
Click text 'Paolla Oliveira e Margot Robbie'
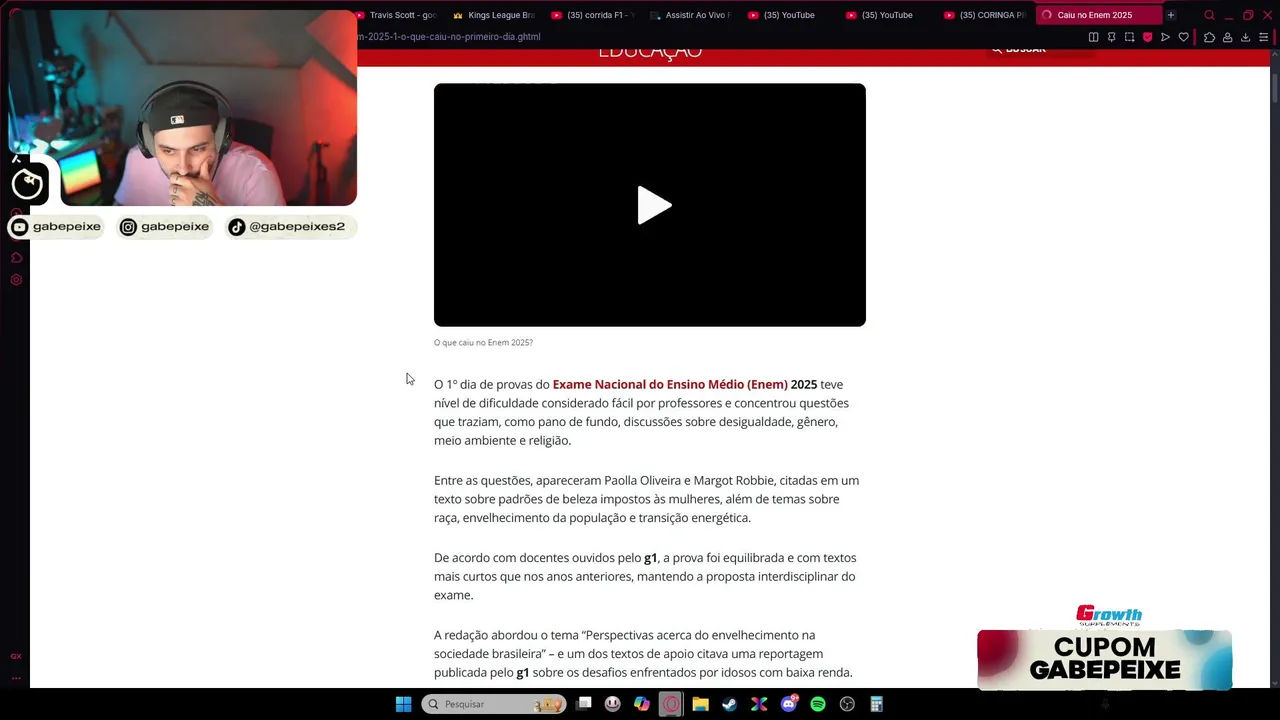(688, 480)
